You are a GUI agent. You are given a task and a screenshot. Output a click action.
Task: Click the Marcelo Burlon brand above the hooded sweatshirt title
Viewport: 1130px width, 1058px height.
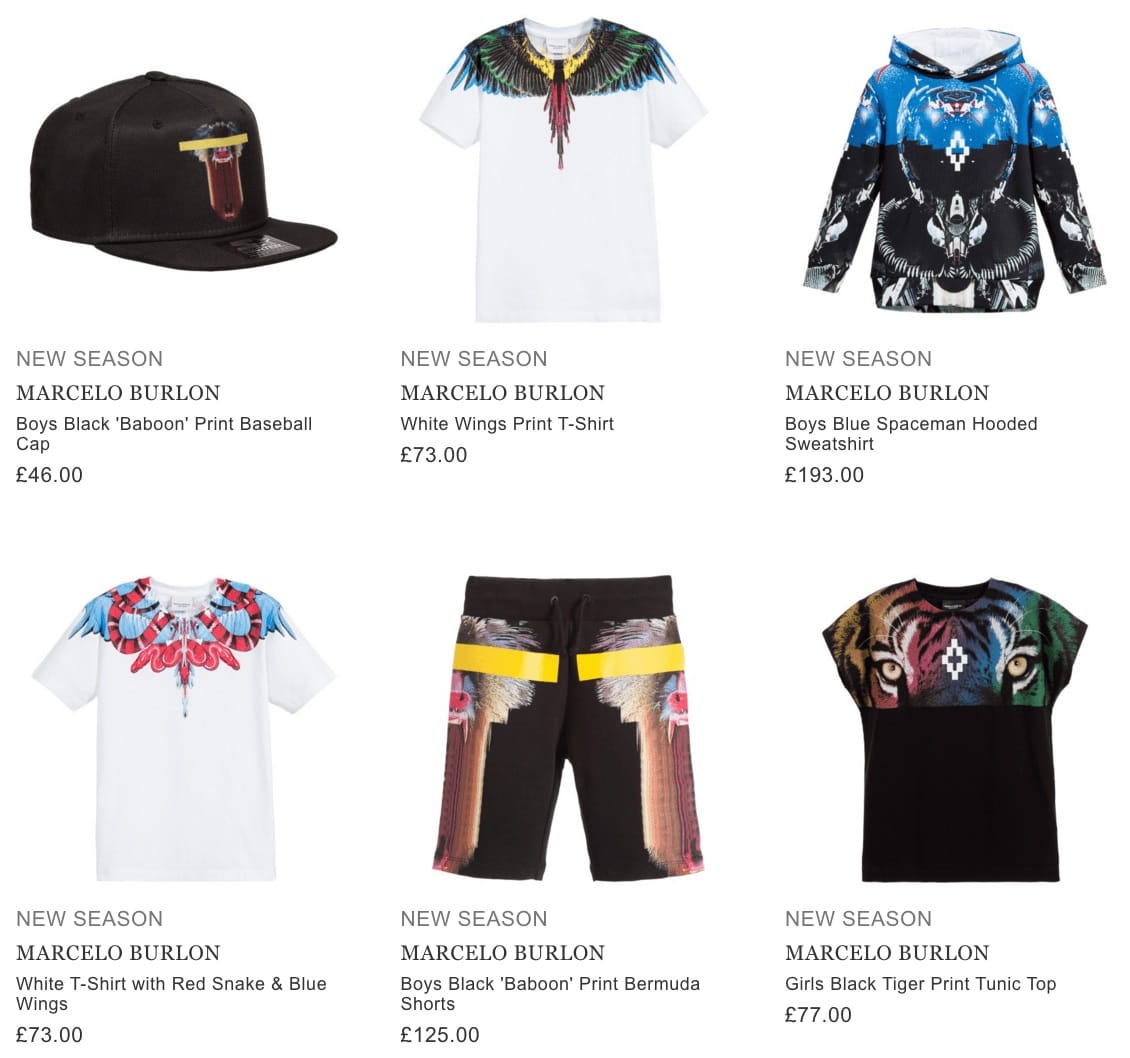[x=887, y=393]
